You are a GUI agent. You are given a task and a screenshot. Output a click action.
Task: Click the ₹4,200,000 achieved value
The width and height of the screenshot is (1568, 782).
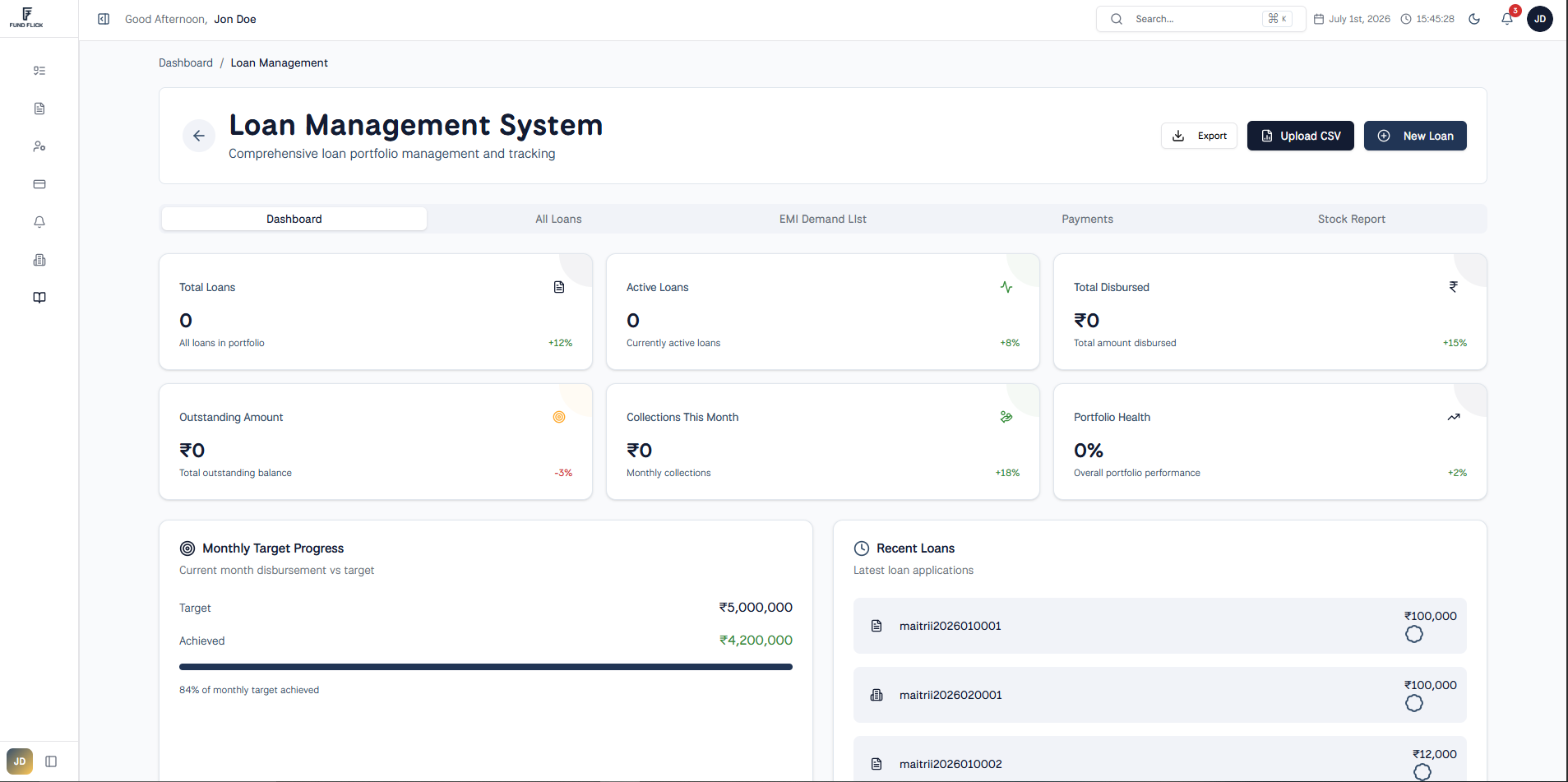click(x=756, y=641)
